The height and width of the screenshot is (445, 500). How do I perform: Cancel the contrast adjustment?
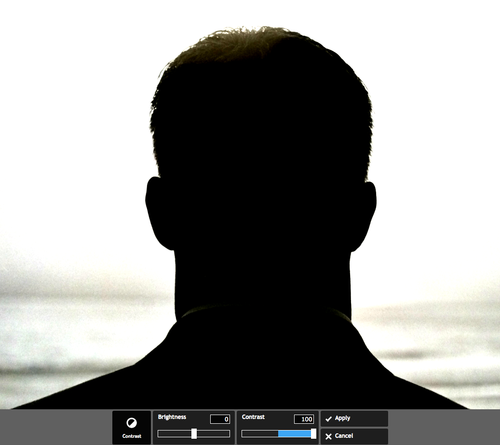[354, 436]
